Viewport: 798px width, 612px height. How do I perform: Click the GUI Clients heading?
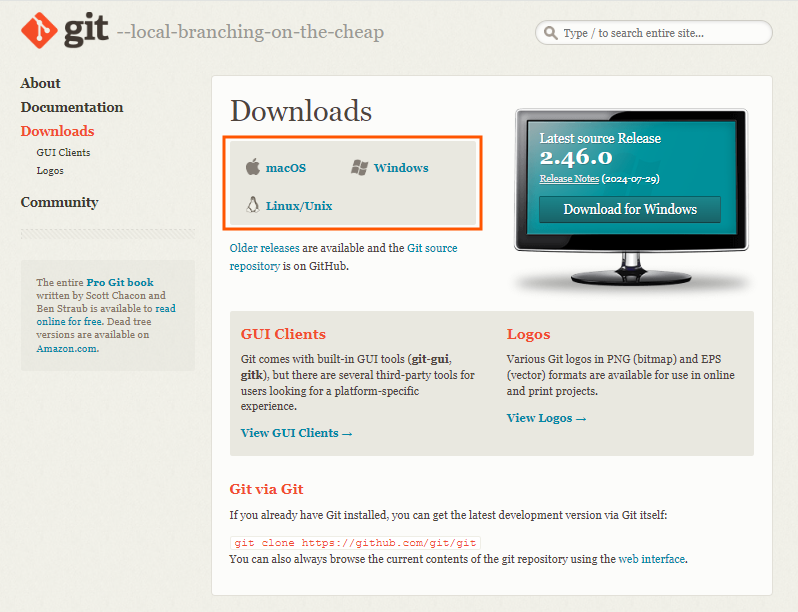coord(283,334)
